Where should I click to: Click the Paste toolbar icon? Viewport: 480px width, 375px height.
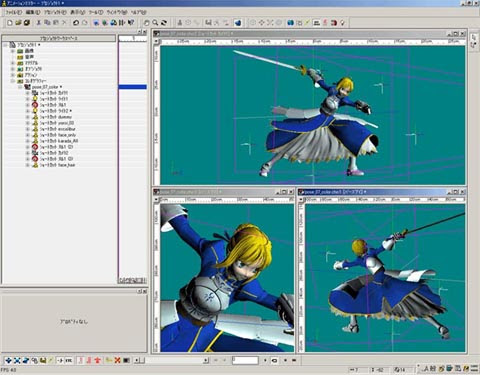point(56,23)
